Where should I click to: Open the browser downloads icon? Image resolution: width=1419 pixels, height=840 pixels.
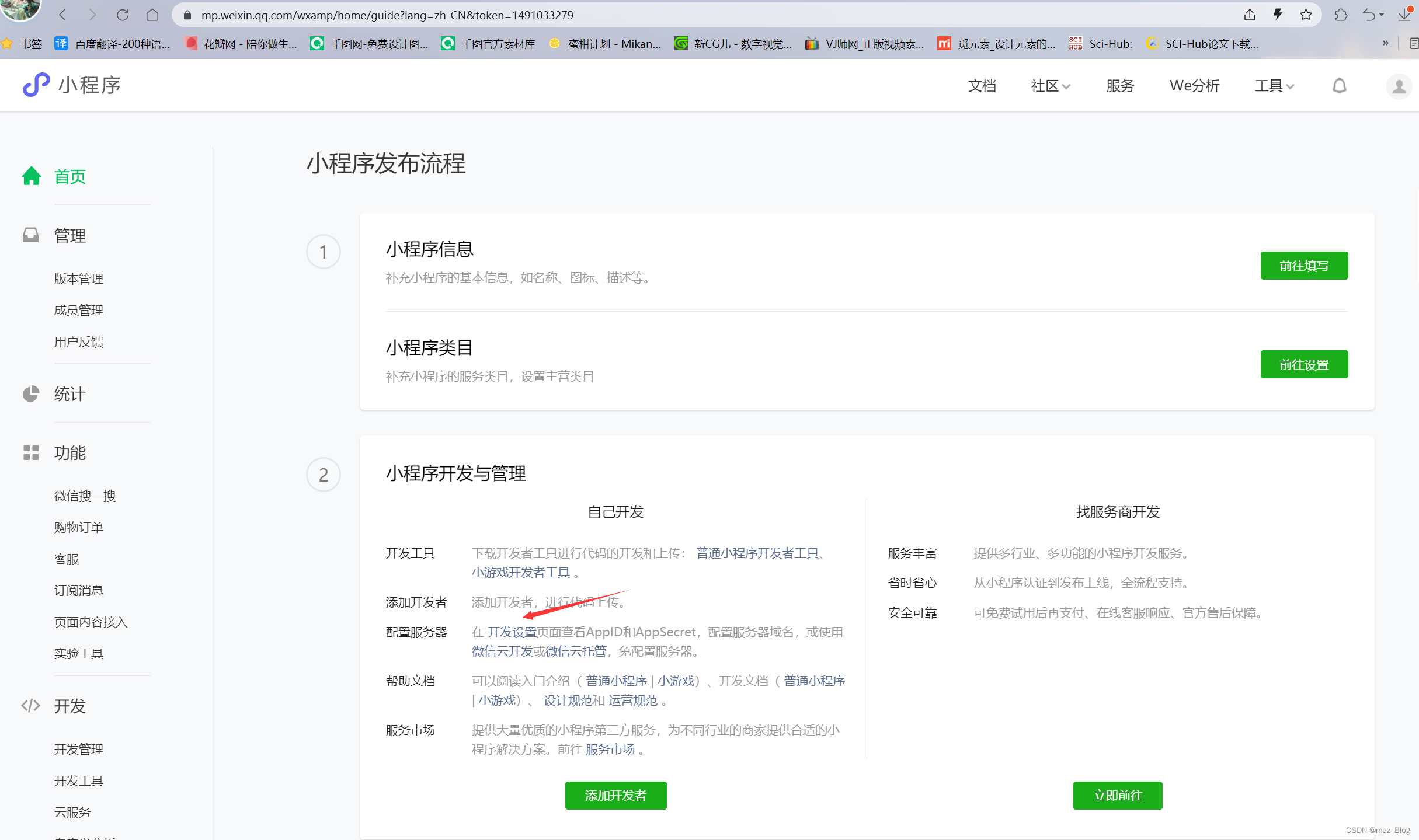1404,15
